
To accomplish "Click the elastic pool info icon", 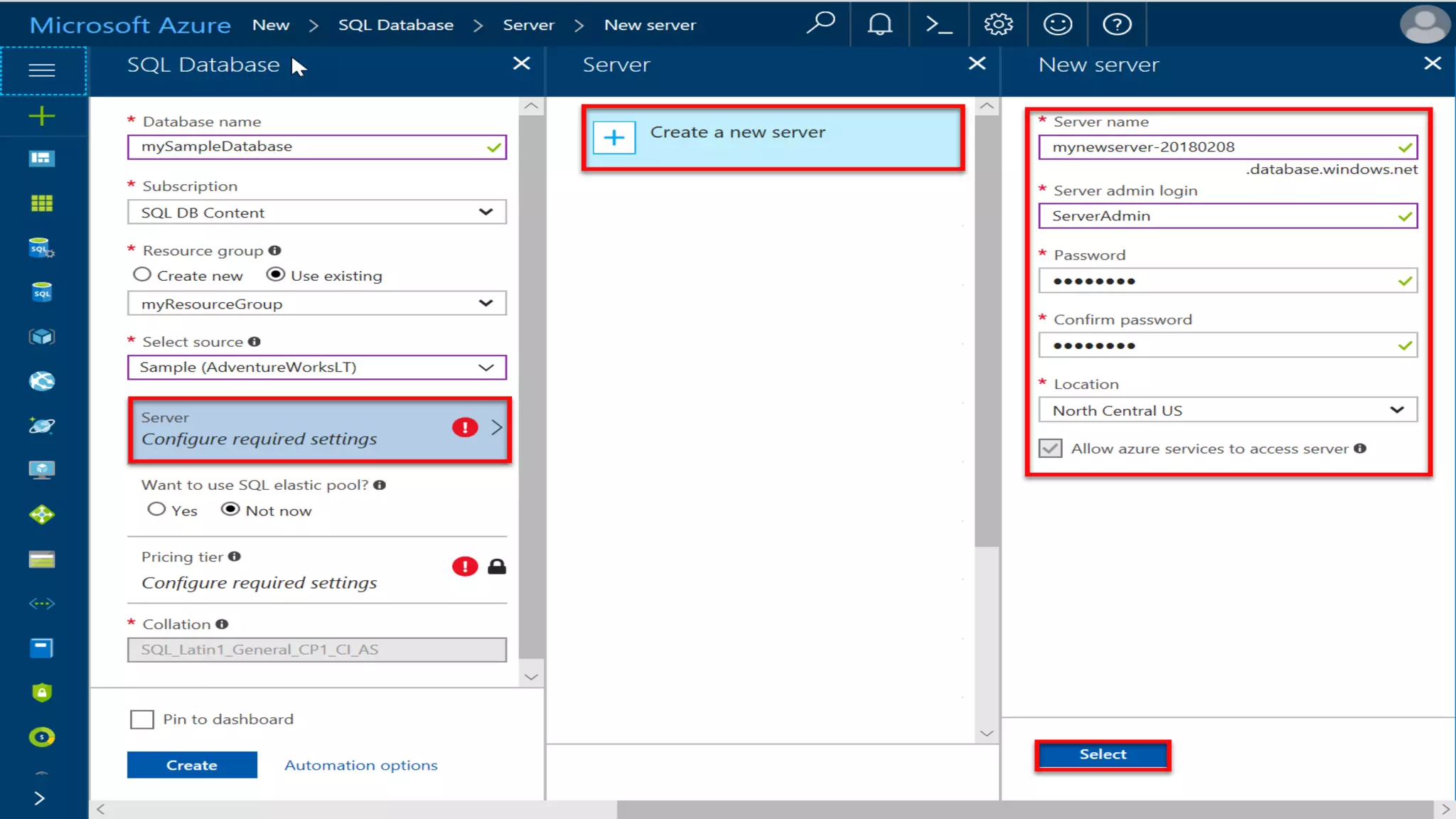I will (x=380, y=485).
